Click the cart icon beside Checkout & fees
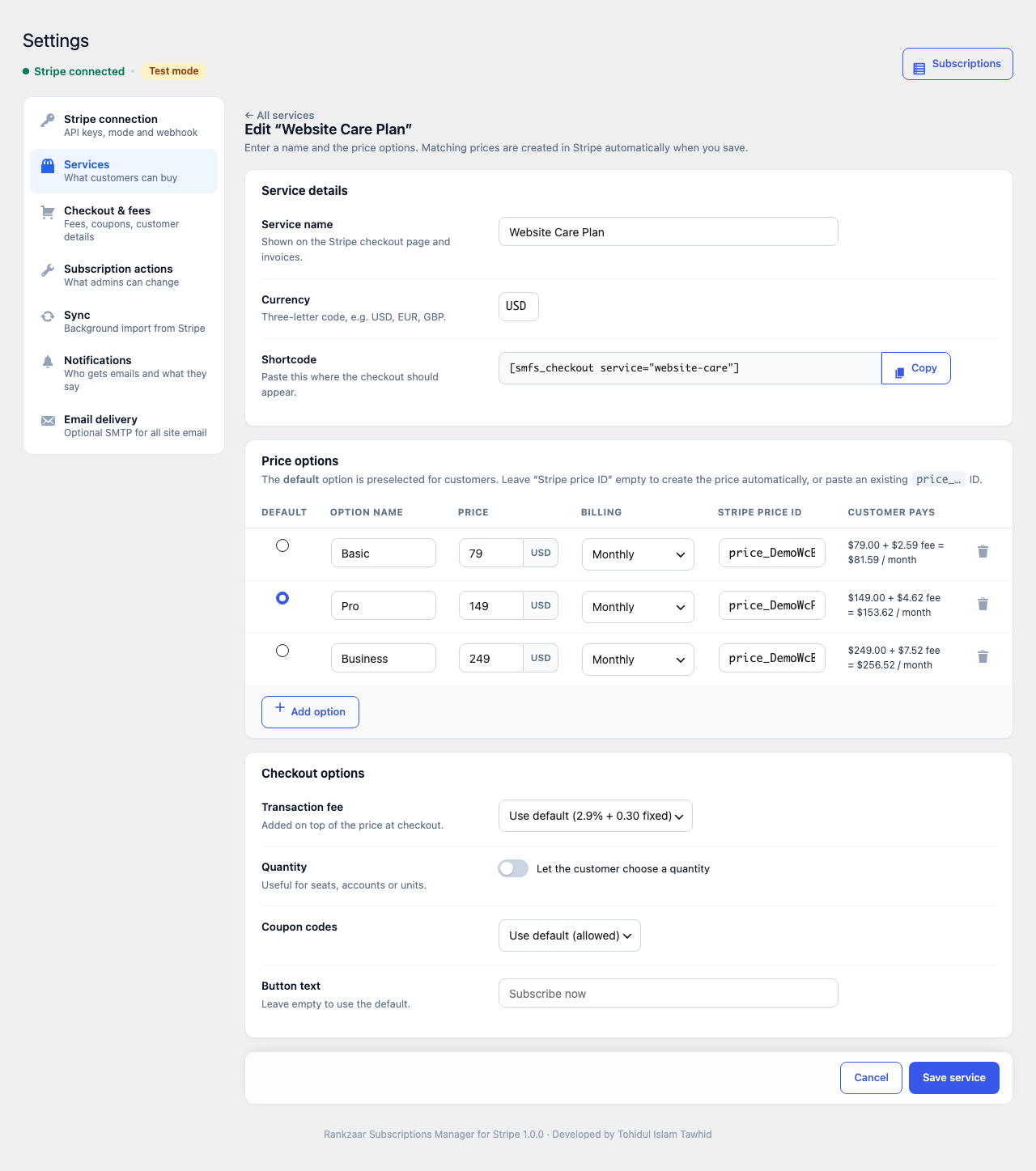 click(48, 212)
